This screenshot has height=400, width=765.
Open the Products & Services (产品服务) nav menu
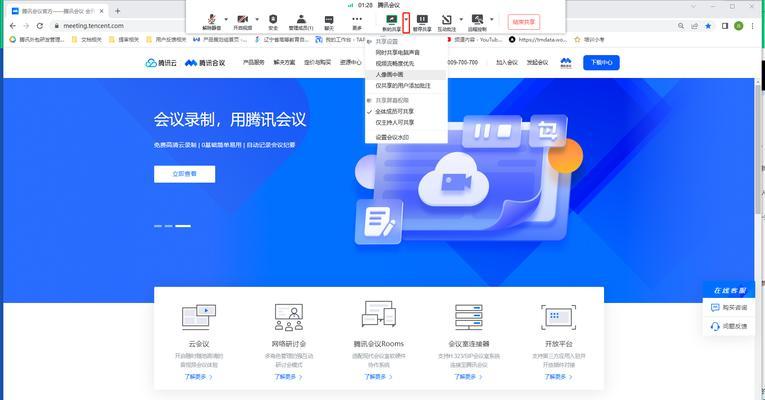pyautogui.click(x=254, y=62)
